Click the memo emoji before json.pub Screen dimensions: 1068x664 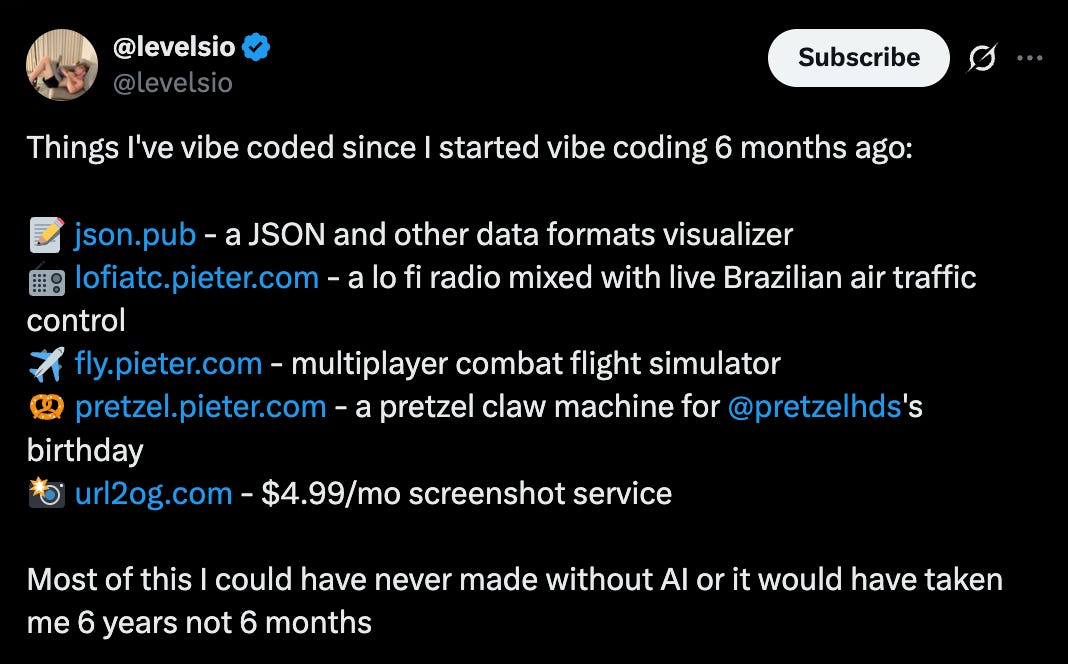(44, 233)
